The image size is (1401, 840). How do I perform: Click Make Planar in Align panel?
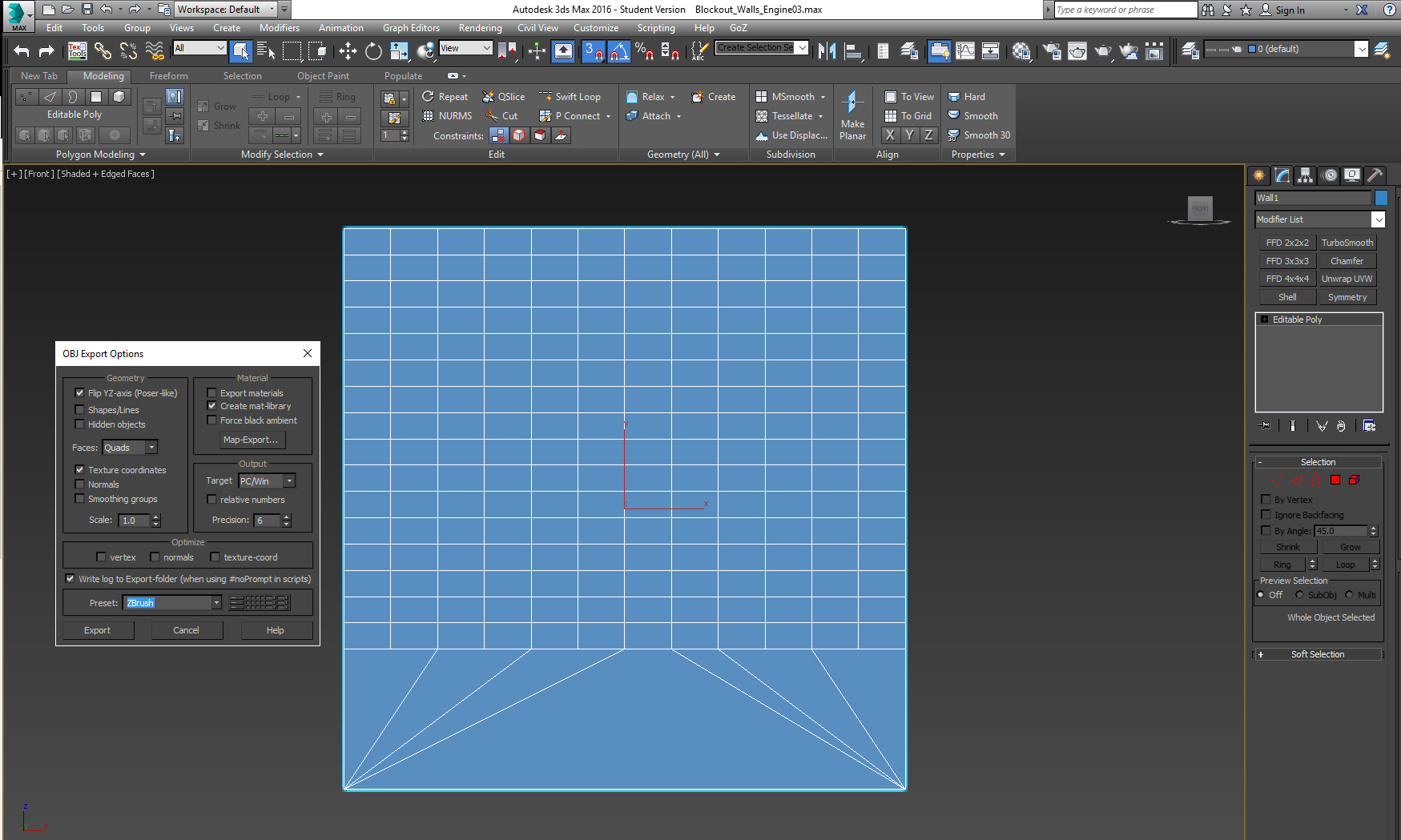click(x=852, y=116)
